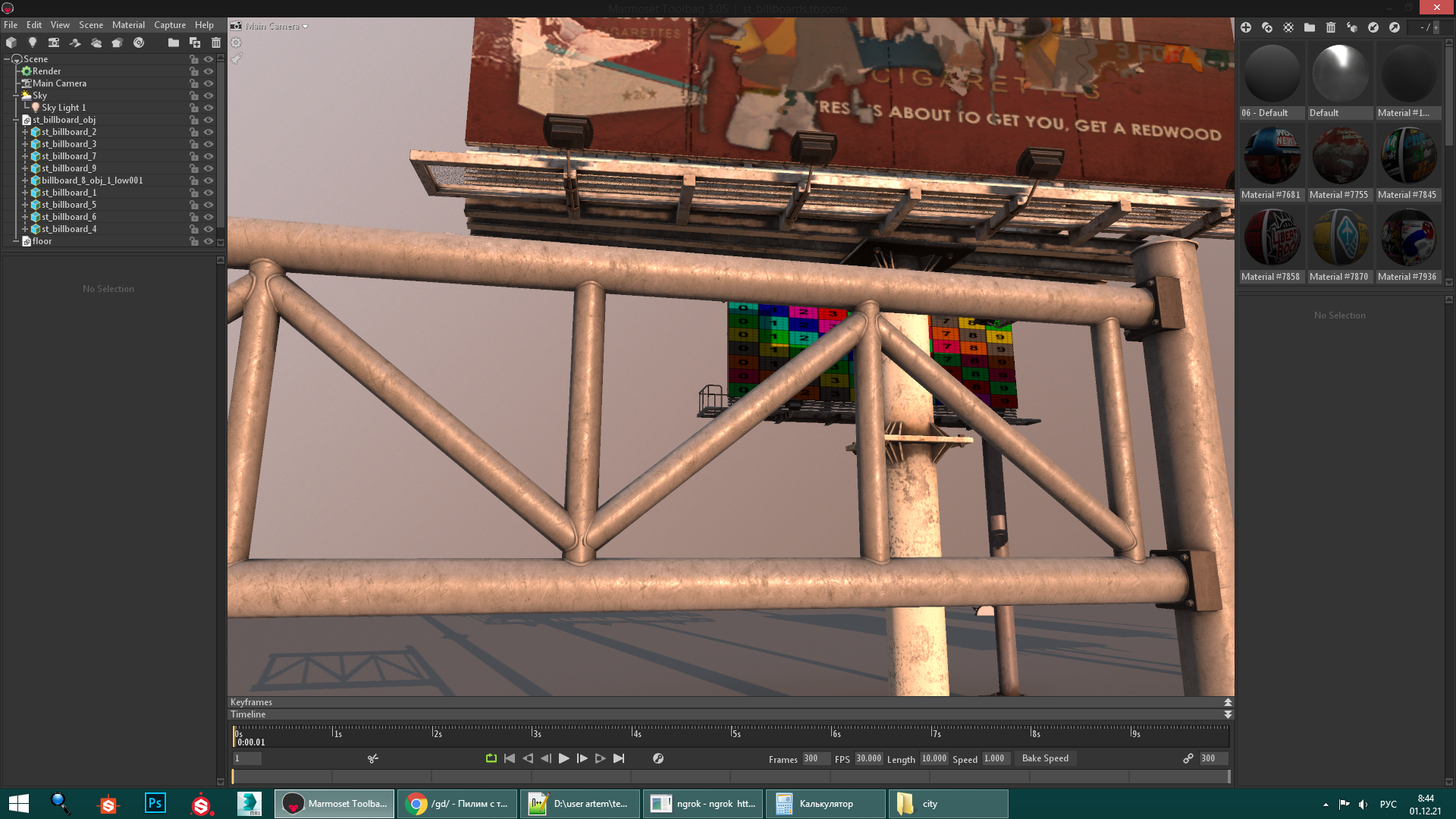Open the Capture menu
Image resolution: width=1456 pixels, height=819 pixels.
[169, 25]
